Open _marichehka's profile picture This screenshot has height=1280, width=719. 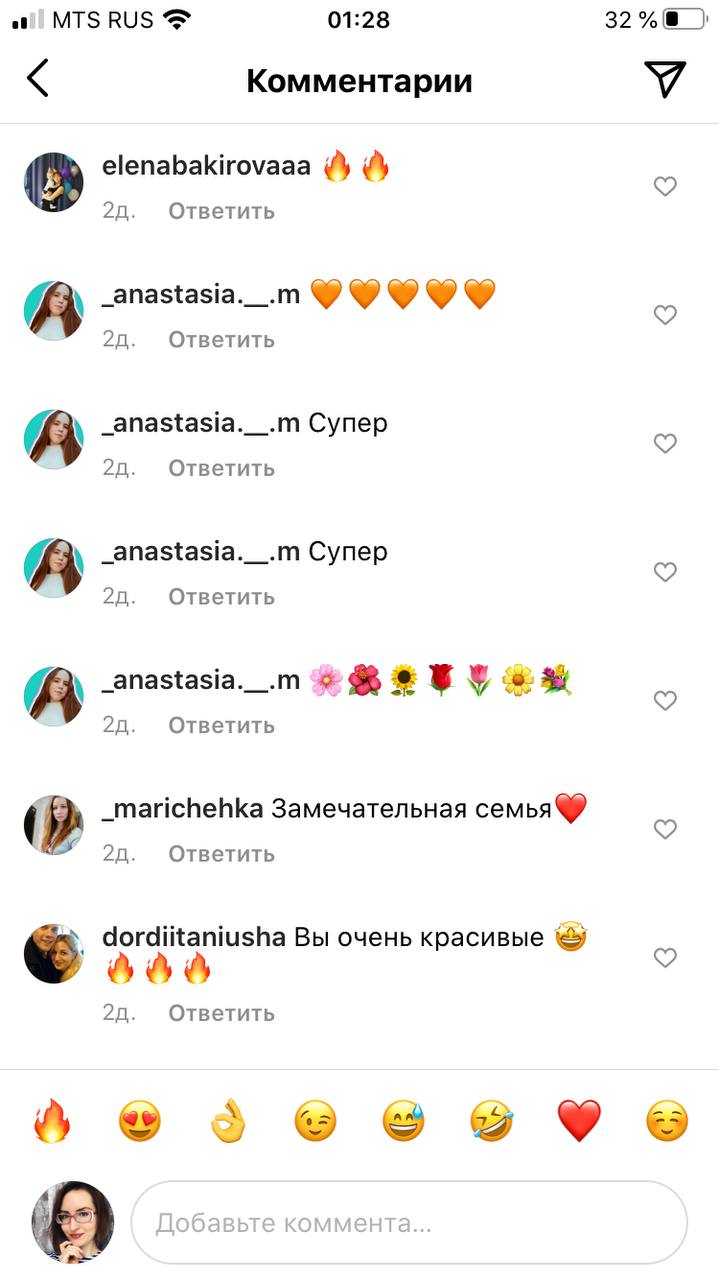pyautogui.click(x=53, y=825)
